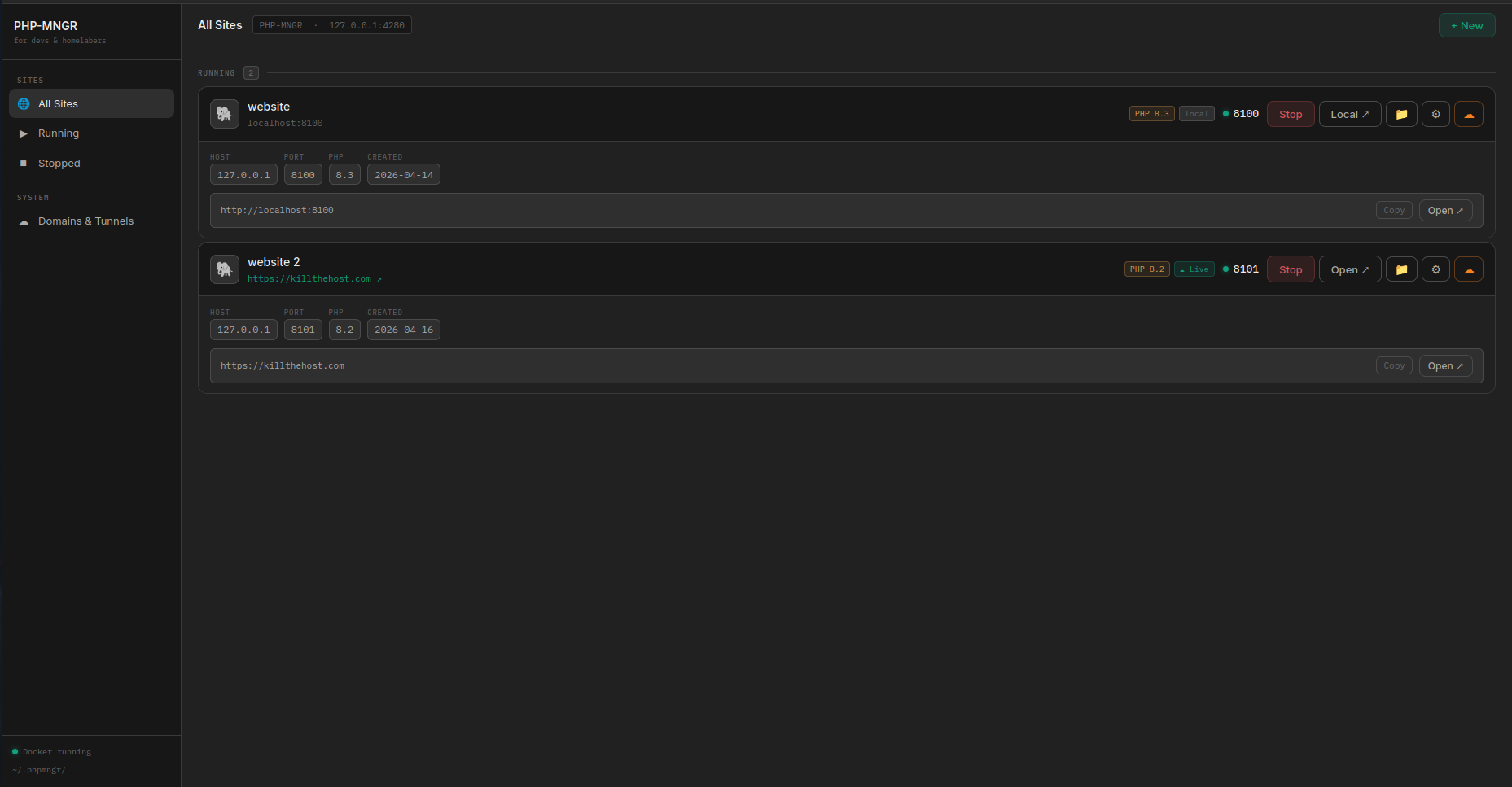1512x787 pixels.
Task: Click the "local" badge on the website card
Action: [x=1196, y=113]
